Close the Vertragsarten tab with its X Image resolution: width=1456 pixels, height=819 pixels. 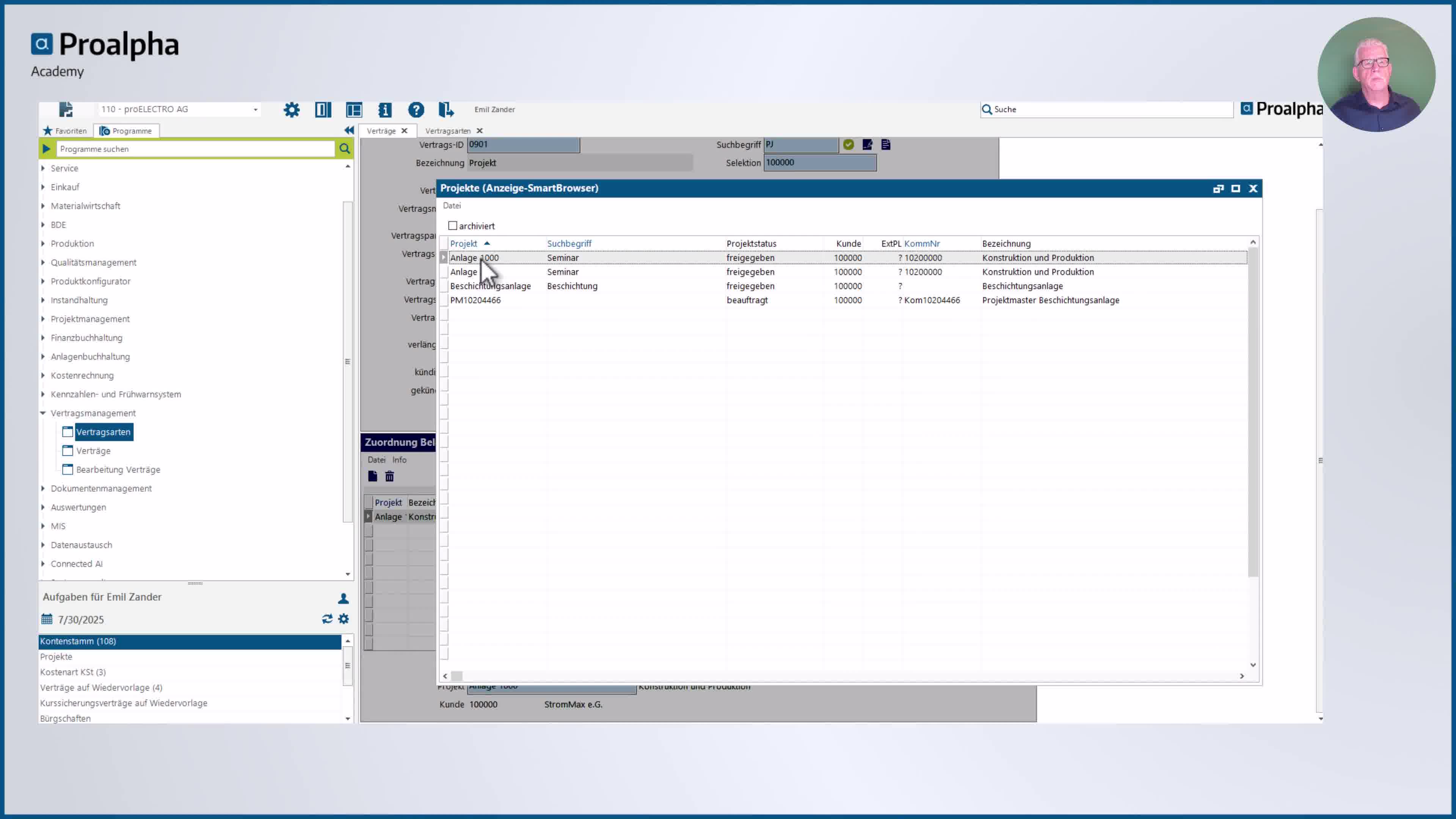[479, 130]
